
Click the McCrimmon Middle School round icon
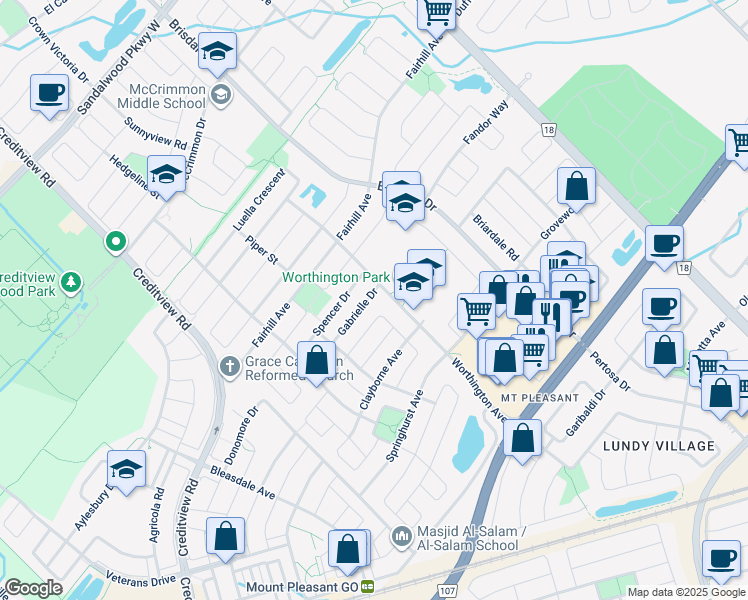coord(220,95)
